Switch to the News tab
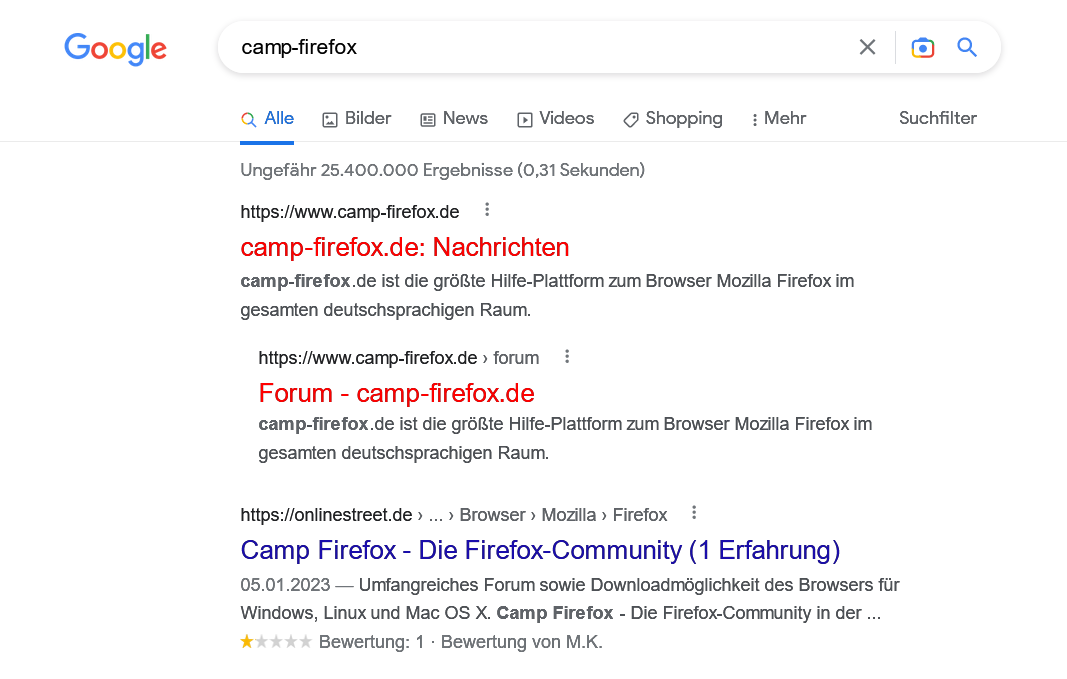Image resolution: width=1067 pixels, height=679 pixels. coord(454,119)
